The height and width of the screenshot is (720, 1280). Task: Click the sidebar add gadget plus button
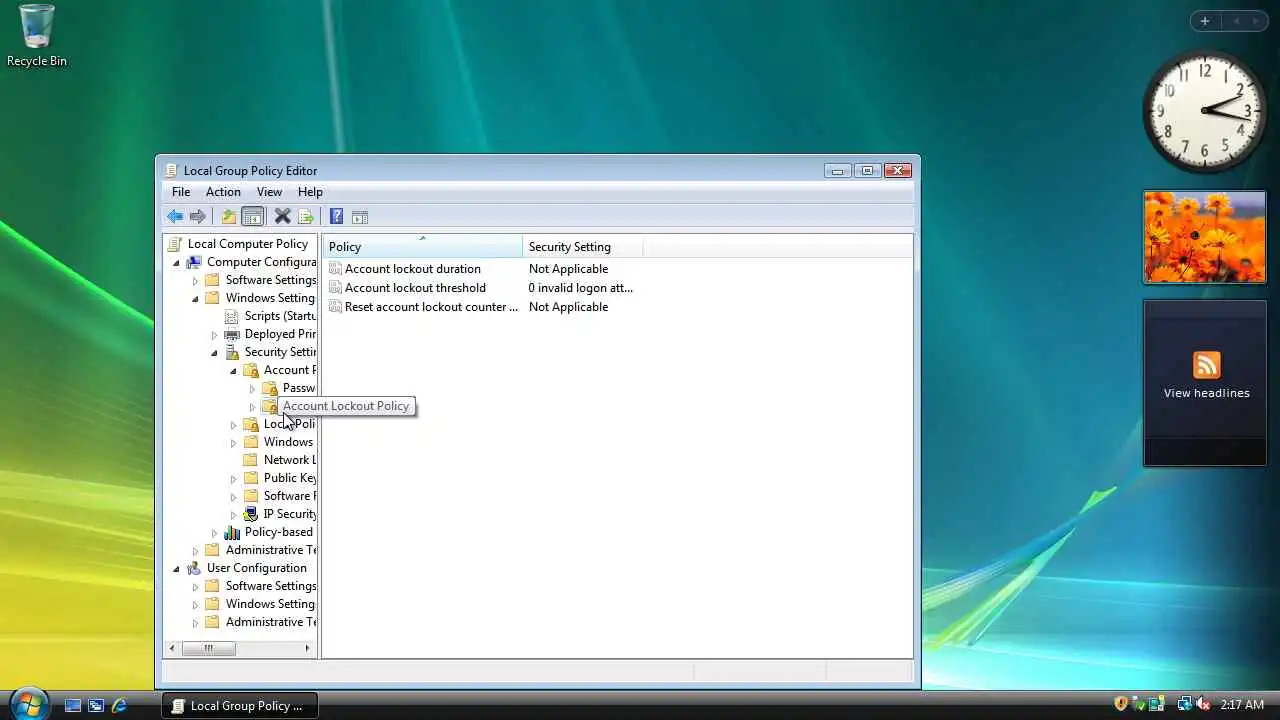[x=1205, y=21]
